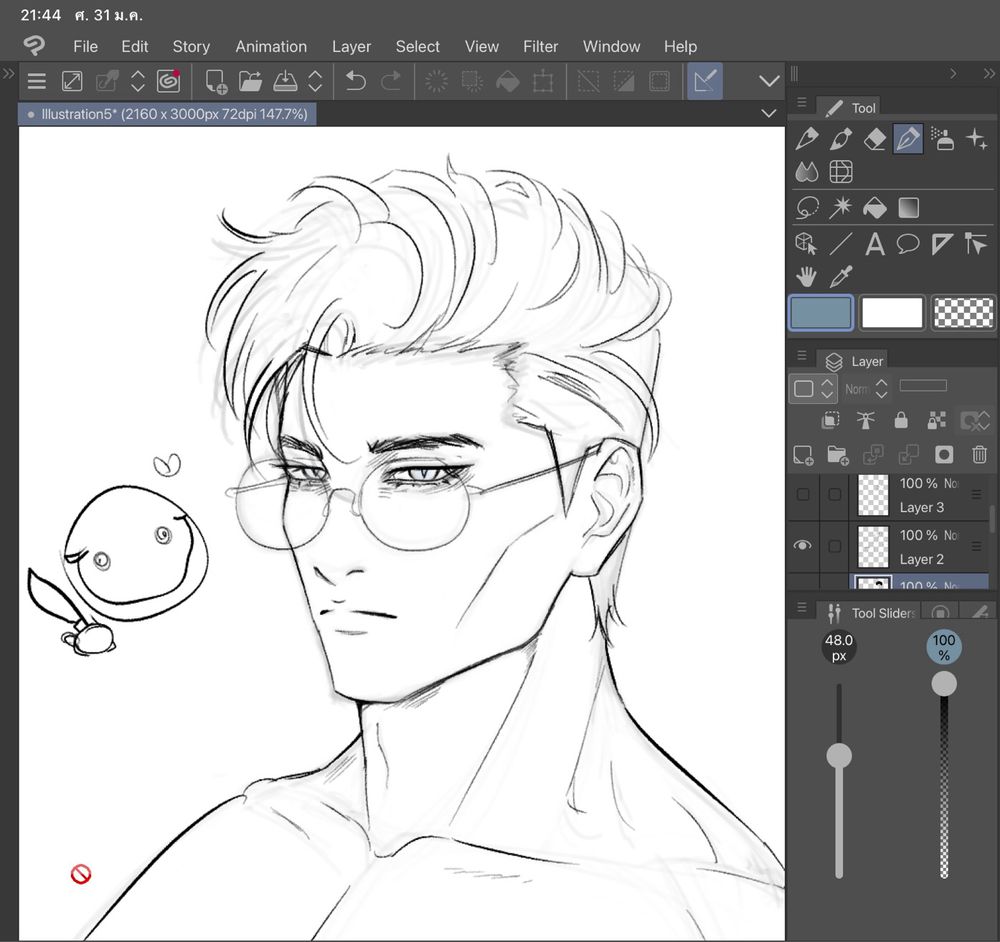Toggle the lock layer icon
Viewport: 1000px width, 942px height.
pyautogui.click(x=901, y=420)
